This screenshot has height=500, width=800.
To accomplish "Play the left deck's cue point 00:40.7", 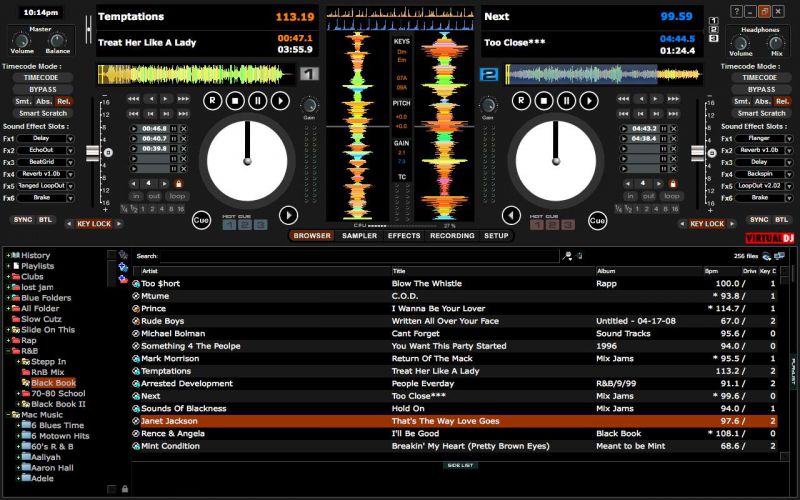I will click(x=134, y=138).
